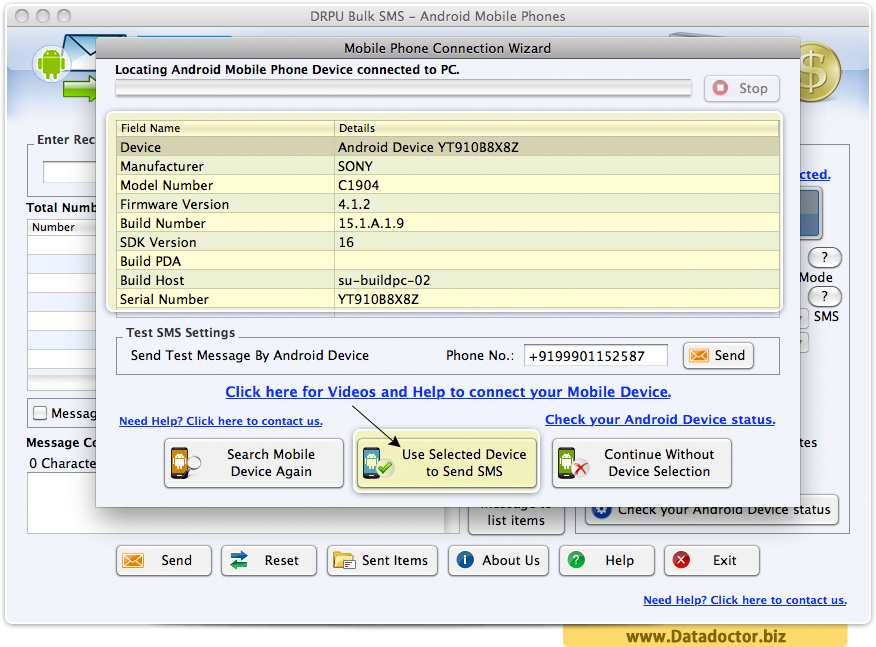Click the locating device progress bar
The height and width of the screenshot is (647, 876).
(x=403, y=88)
